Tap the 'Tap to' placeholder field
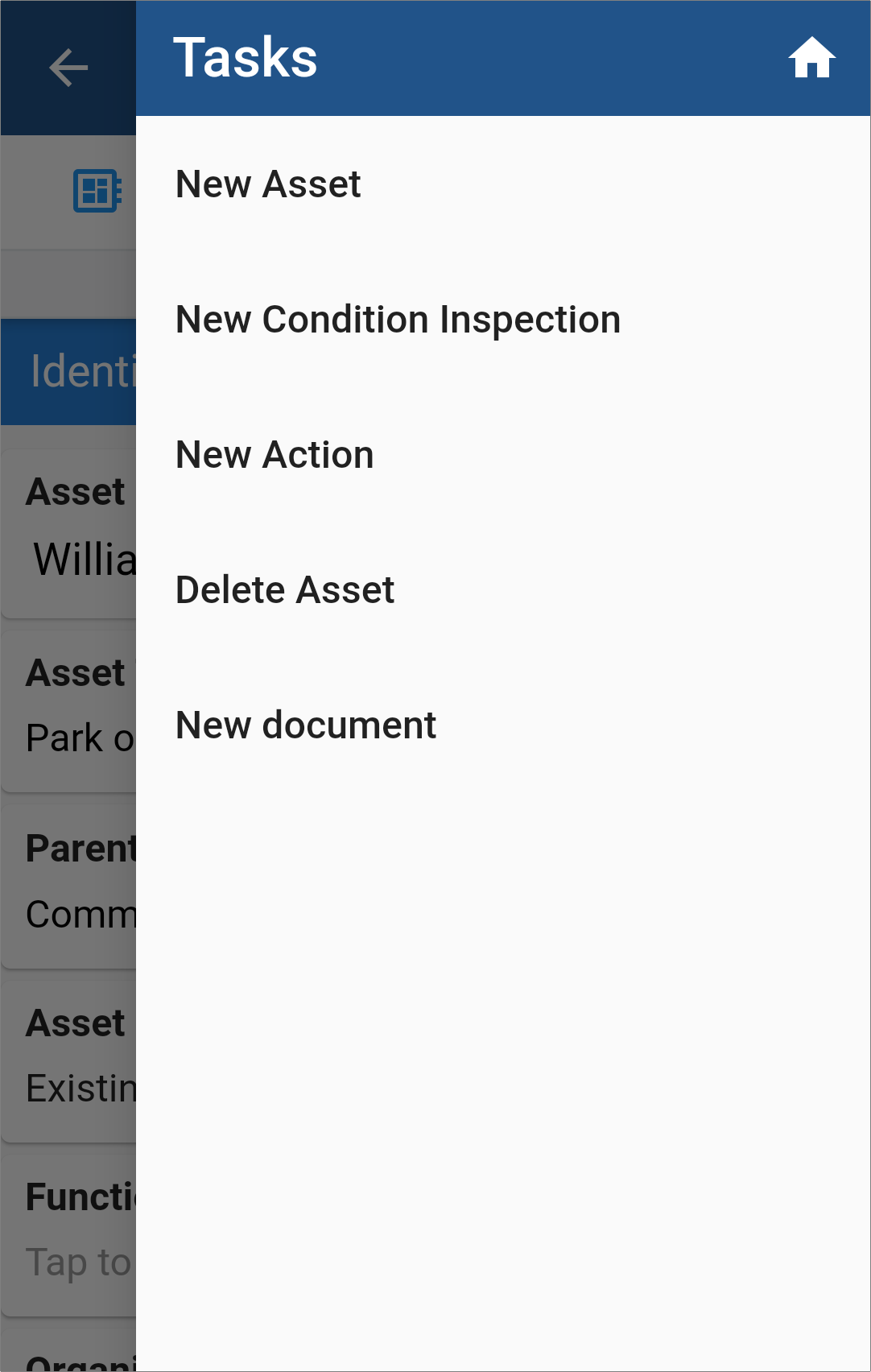Viewport: 871px width, 1372px height. coord(78,1262)
